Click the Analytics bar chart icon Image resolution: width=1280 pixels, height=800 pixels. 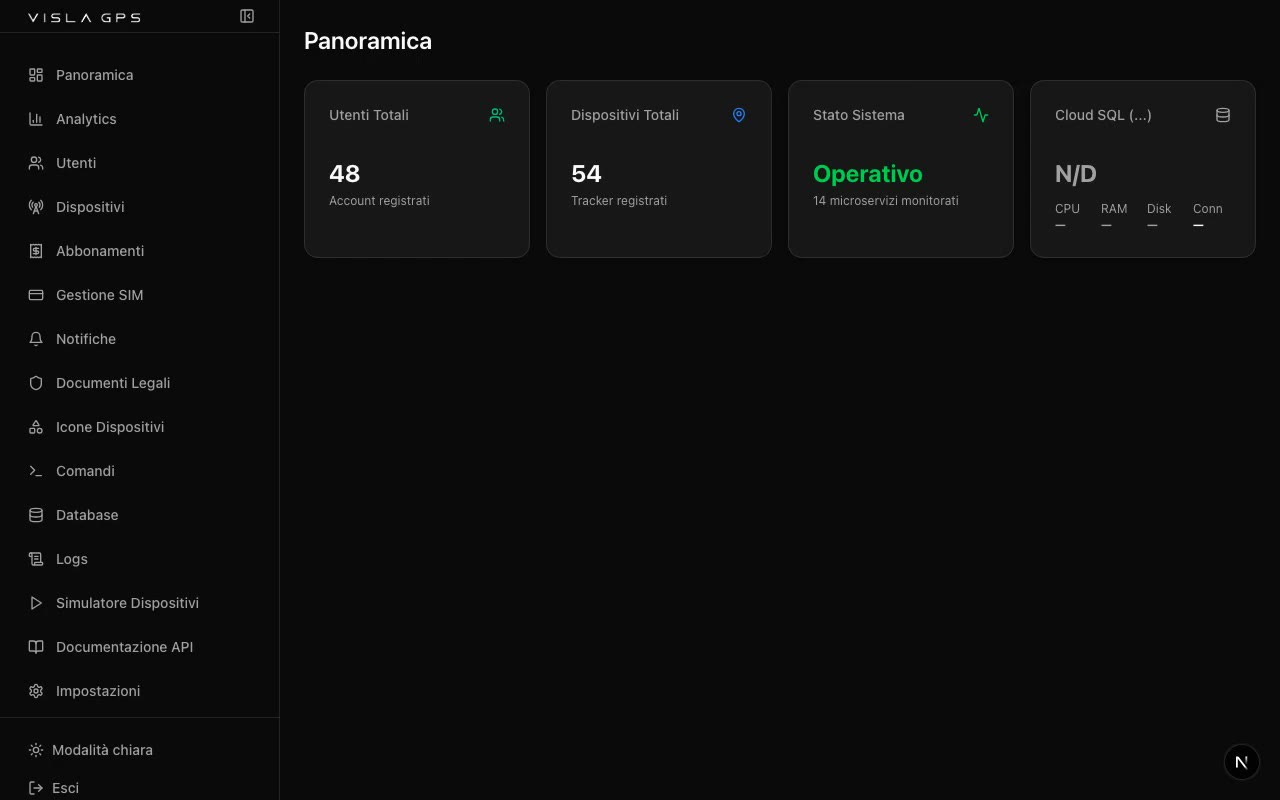click(36, 119)
